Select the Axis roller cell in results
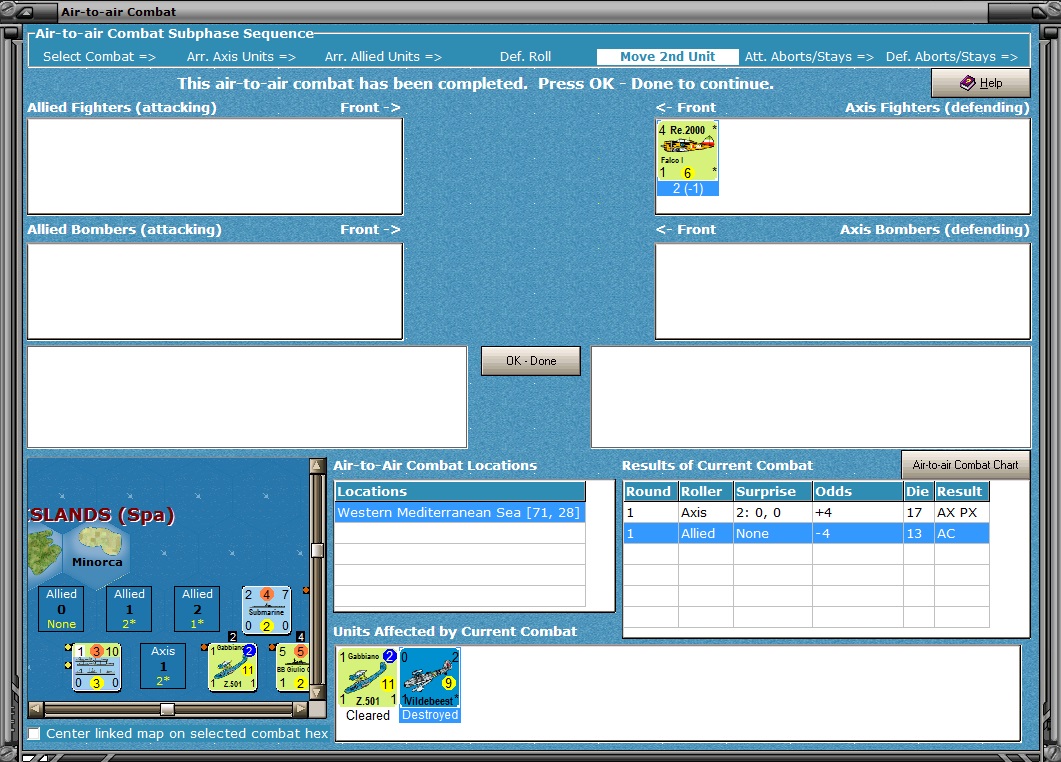The image size is (1061, 762). point(706,512)
